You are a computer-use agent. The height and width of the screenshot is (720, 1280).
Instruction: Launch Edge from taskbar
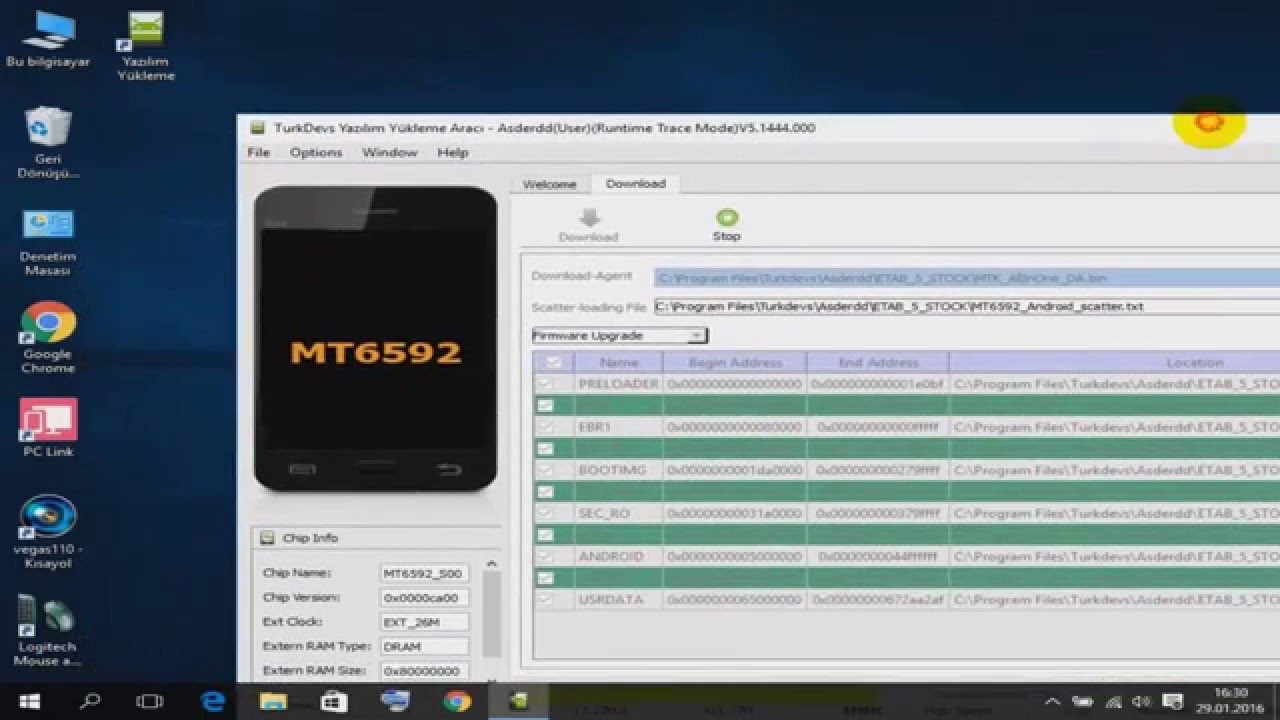212,701
